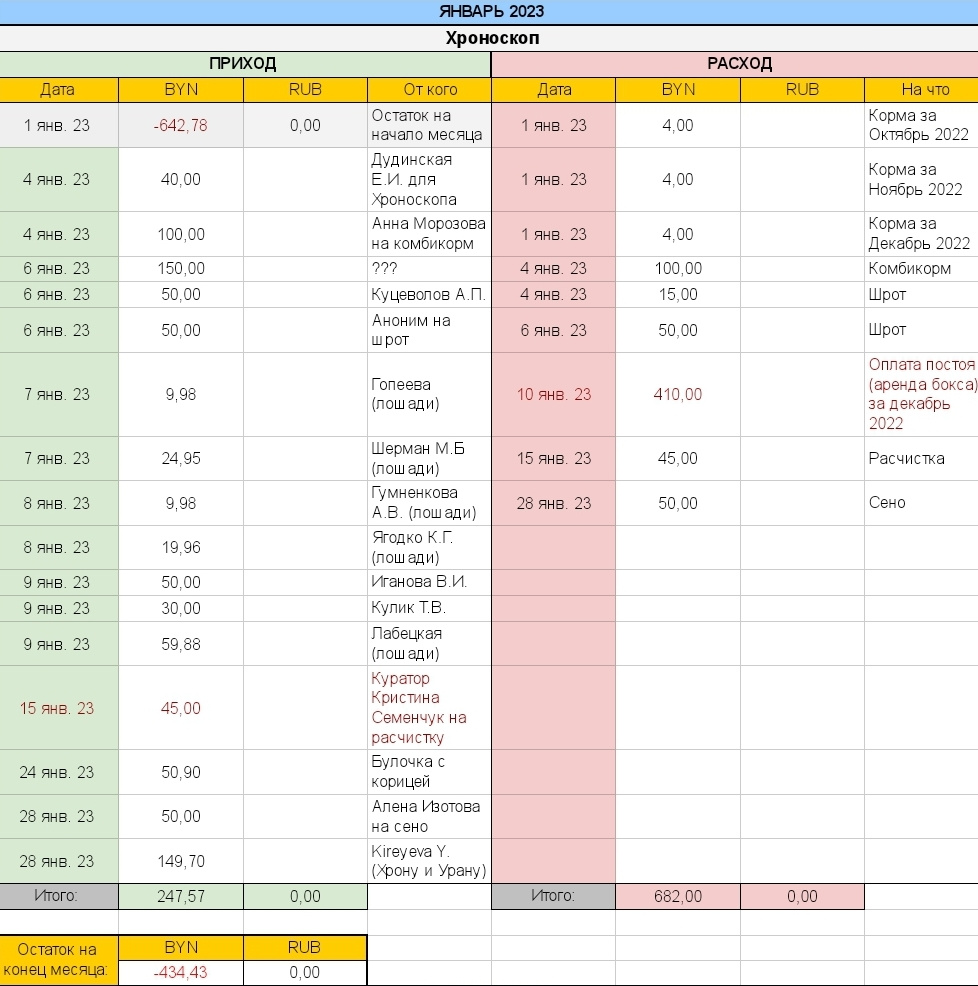Select the income total 247,57 cell
This screenshot has width=978, height=986.
click(181, 897)
